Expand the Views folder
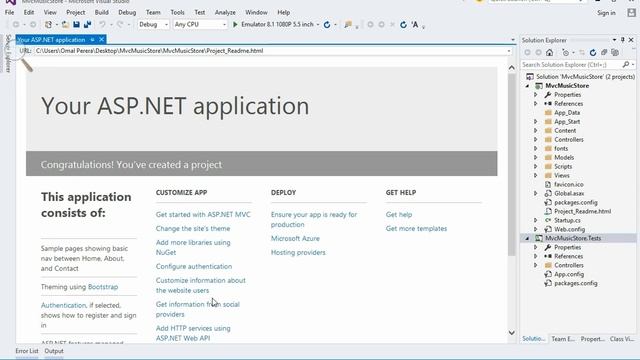 click(536, 176)
